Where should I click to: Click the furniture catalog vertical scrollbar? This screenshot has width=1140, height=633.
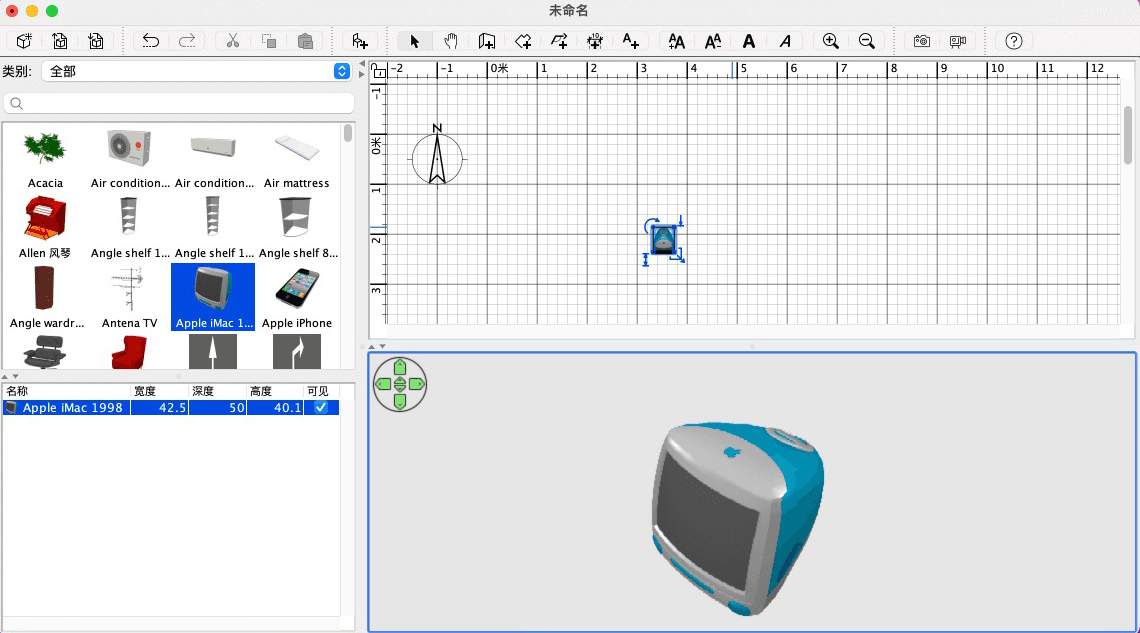348,134
